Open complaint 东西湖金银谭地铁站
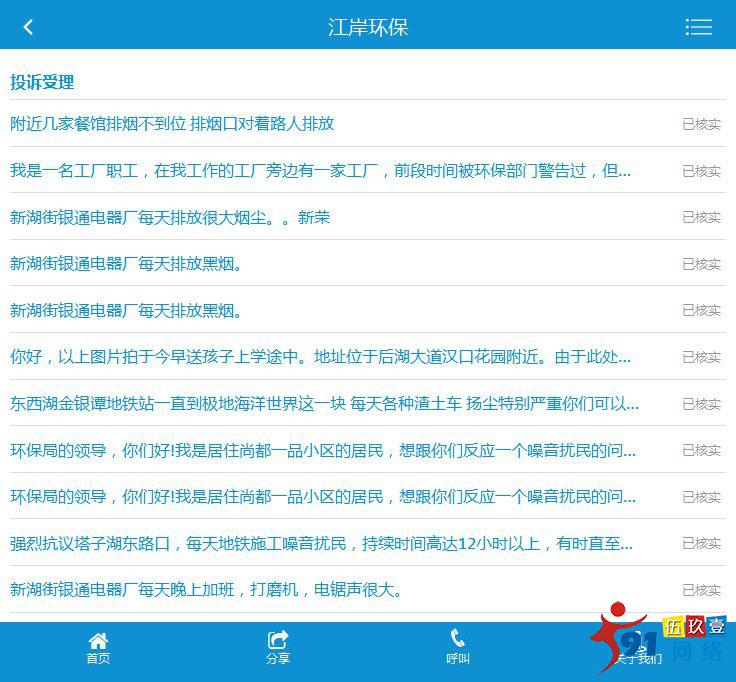Image resolution: width=736 pixels, height=682 pixels. coord(324,404)
